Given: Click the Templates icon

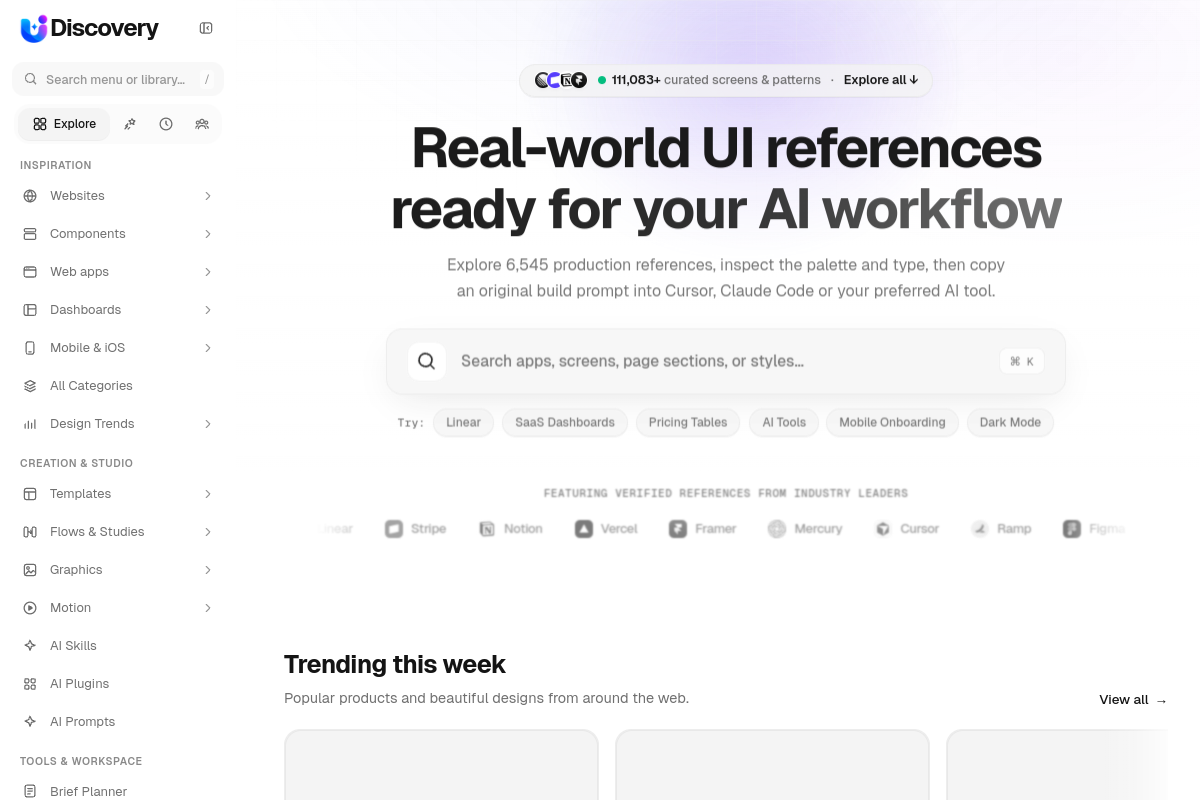Looking at the screenshot, I should point(30,494).
